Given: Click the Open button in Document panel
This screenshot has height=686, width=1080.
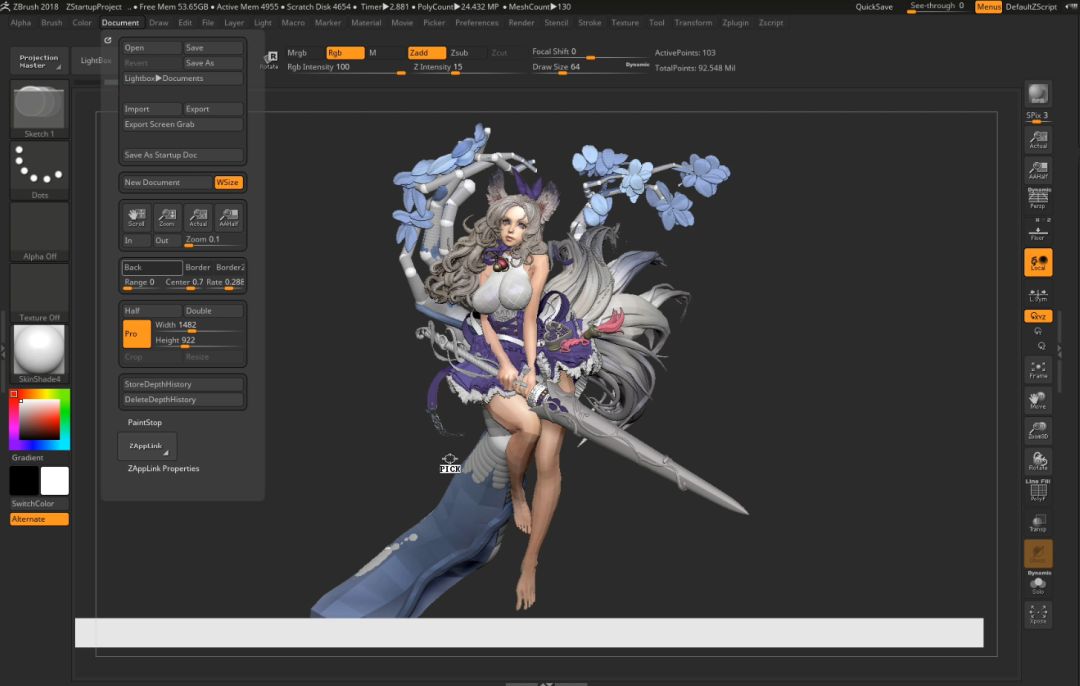Looking at the screenshot, I should pyautogui.click(x=151, y=48).
